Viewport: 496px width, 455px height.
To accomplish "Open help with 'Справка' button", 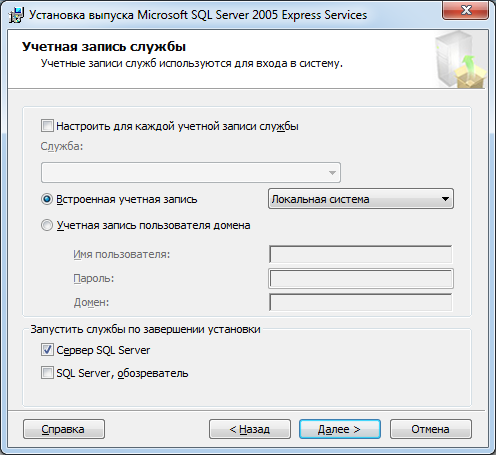I will (64, 429).
